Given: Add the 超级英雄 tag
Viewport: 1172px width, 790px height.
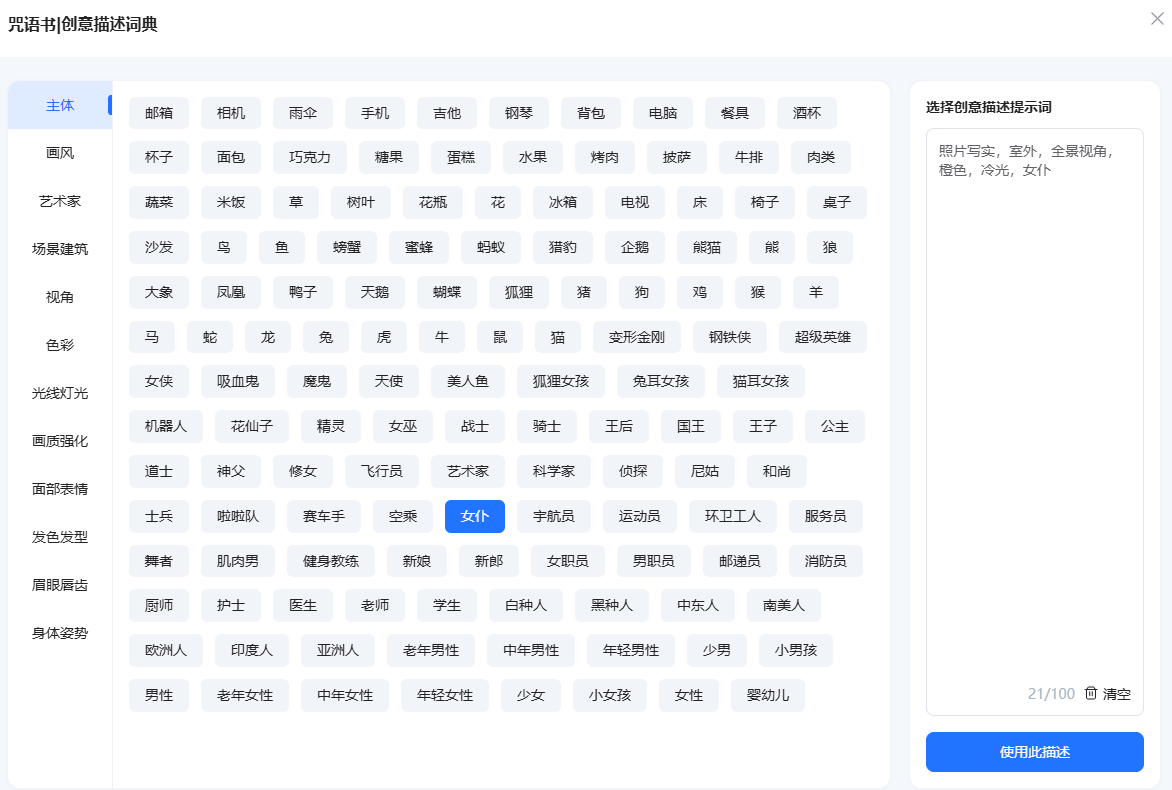Looking at the screenshot, I should pyautogui.click(x=822, y=337).
